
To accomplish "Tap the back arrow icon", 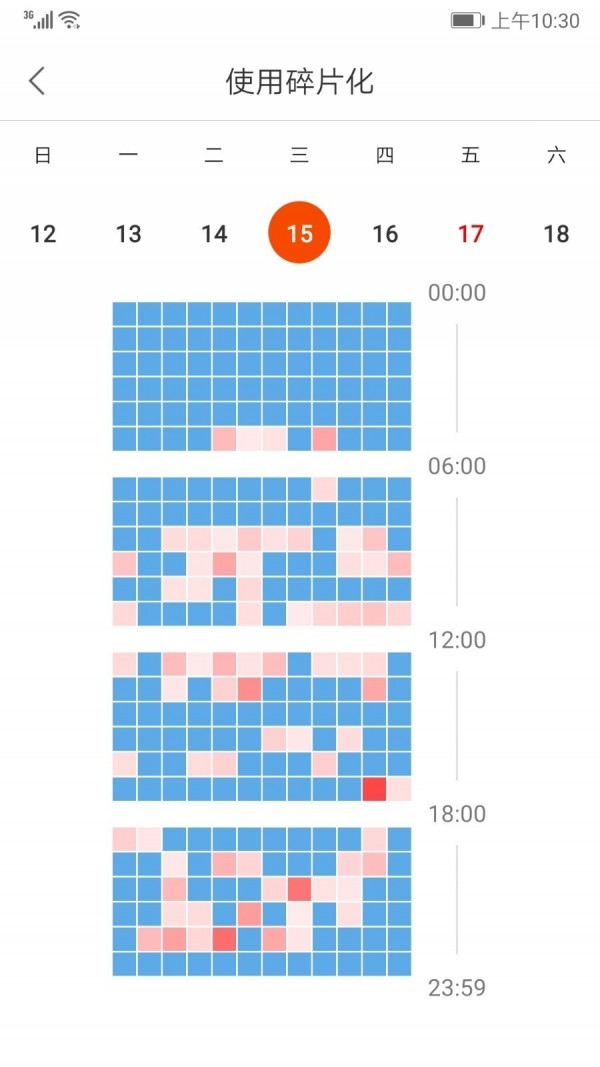I will [36, 80].
